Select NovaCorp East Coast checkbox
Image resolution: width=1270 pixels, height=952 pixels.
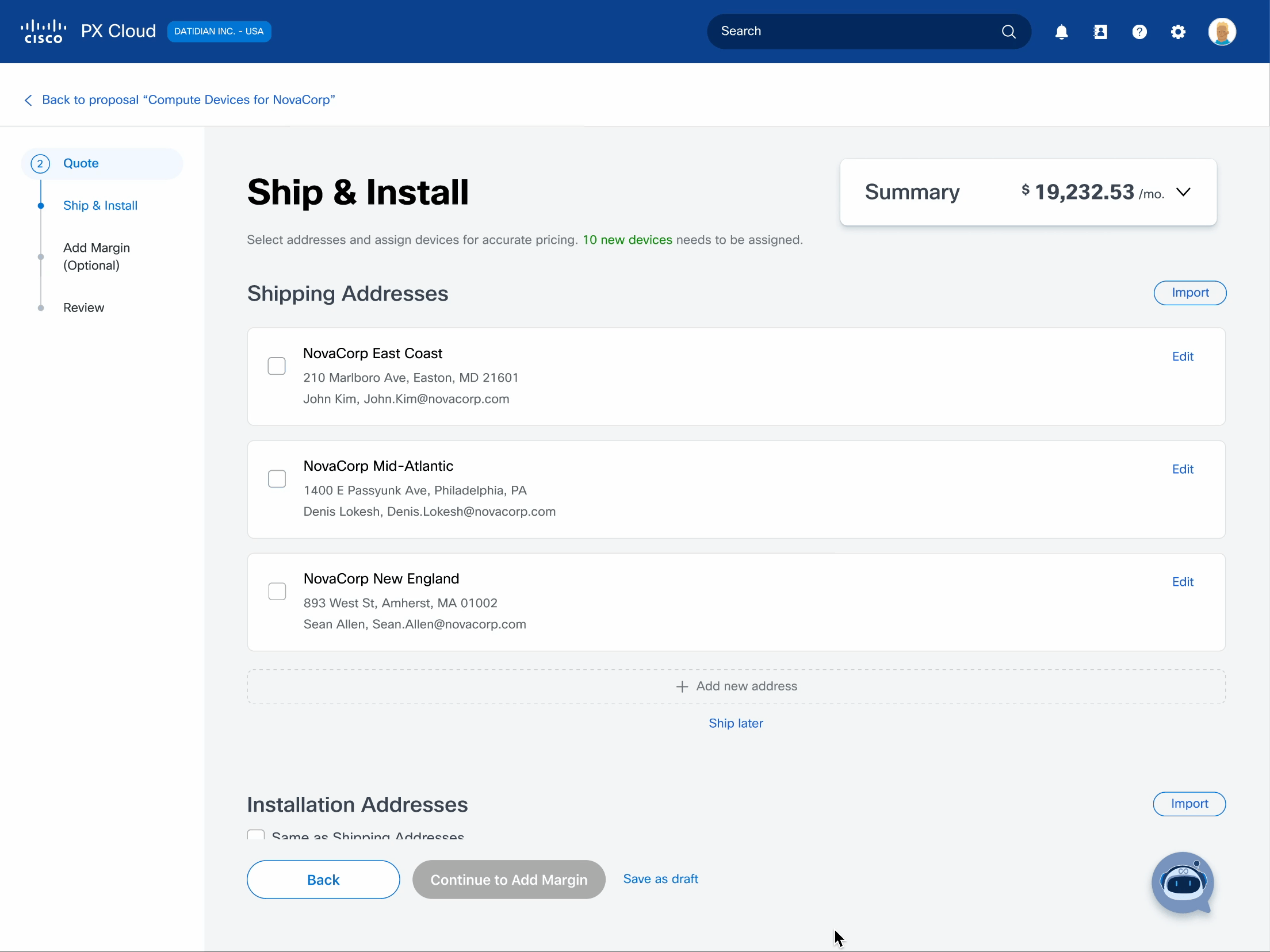point(277,366)
